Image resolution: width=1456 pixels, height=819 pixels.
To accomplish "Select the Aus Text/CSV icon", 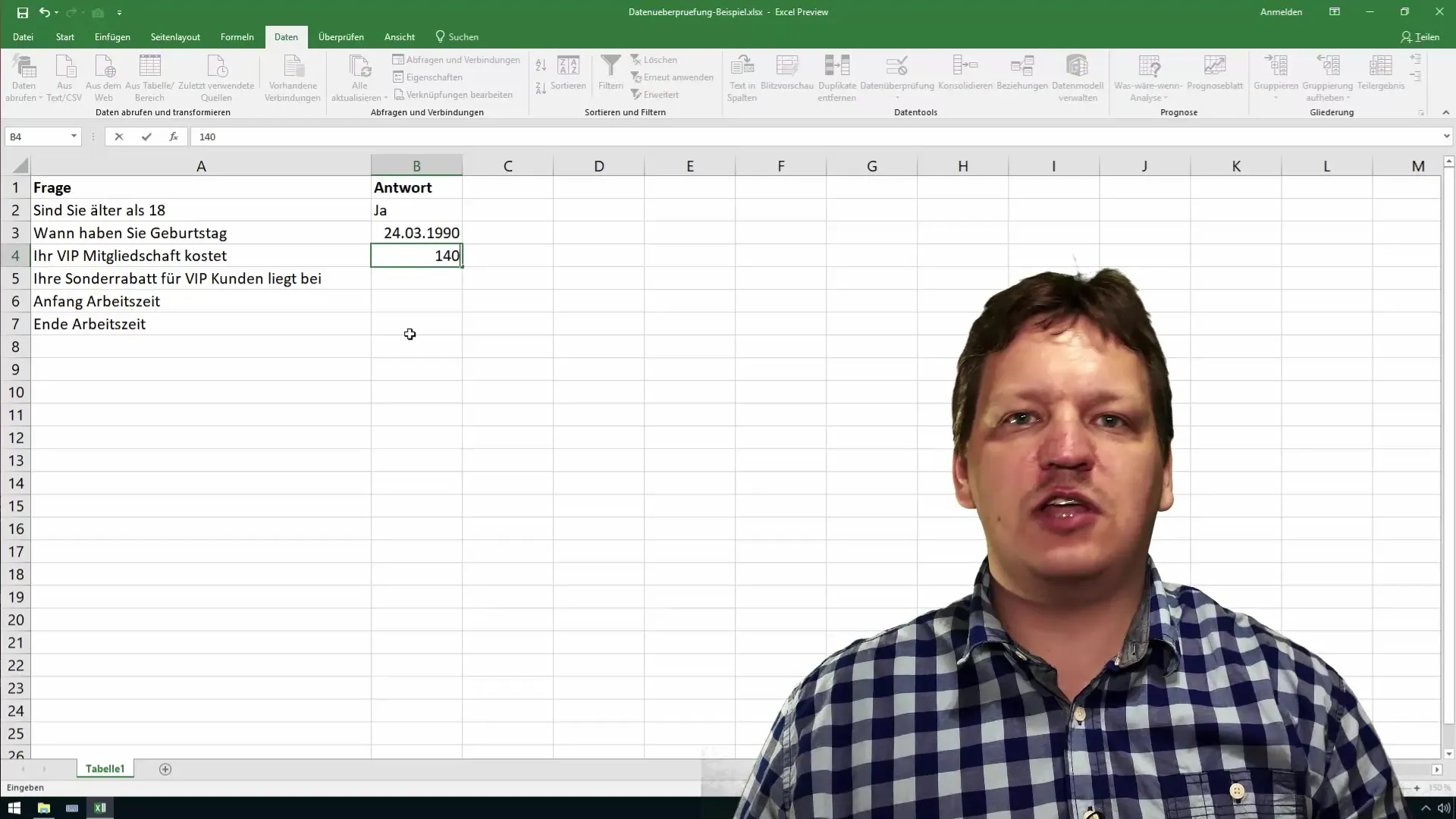I will point(64,77).
